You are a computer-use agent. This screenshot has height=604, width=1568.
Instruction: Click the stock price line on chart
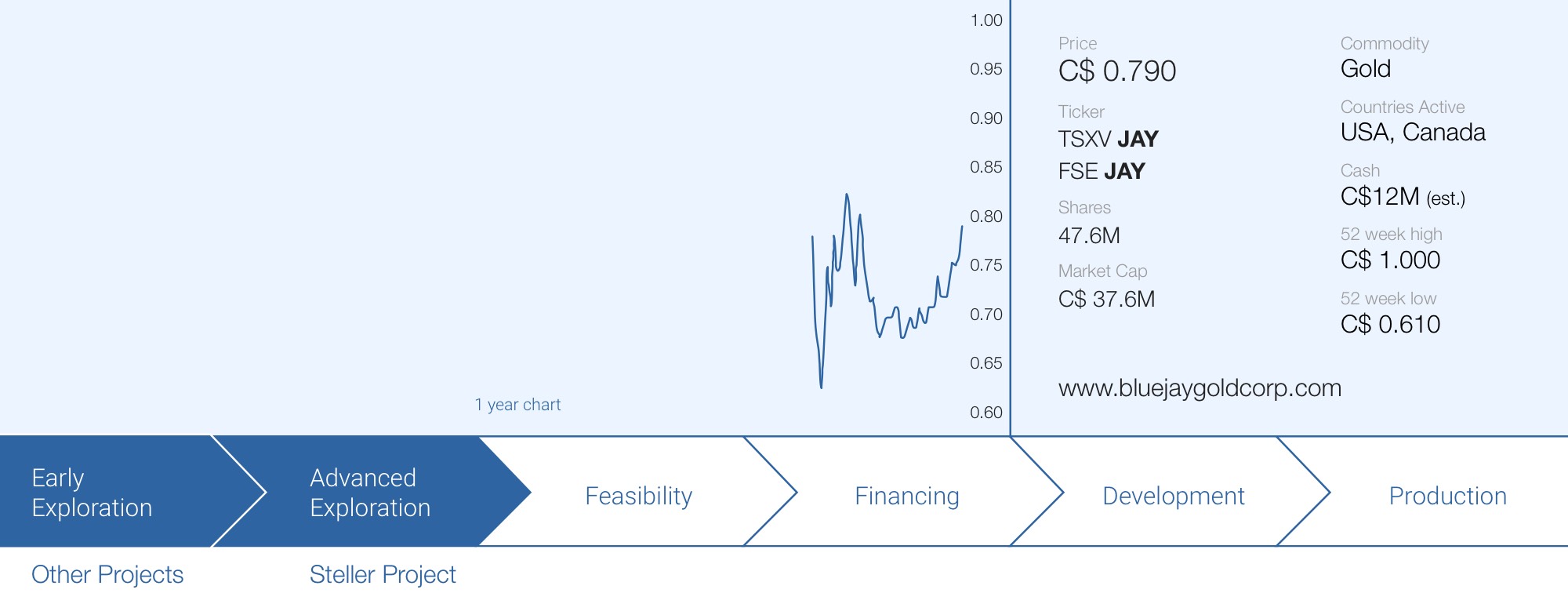(x=887, y=291)
